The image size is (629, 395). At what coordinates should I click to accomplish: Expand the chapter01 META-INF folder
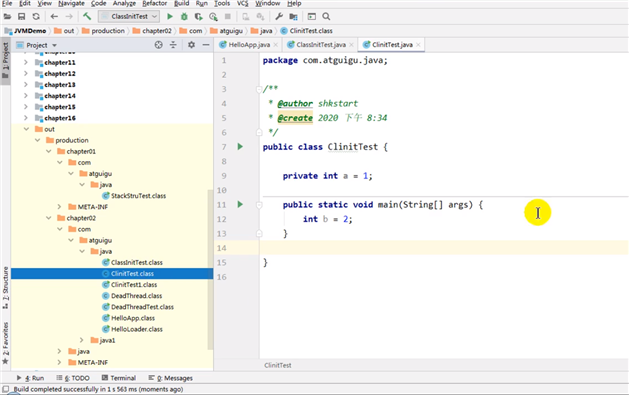coord(59,207)
